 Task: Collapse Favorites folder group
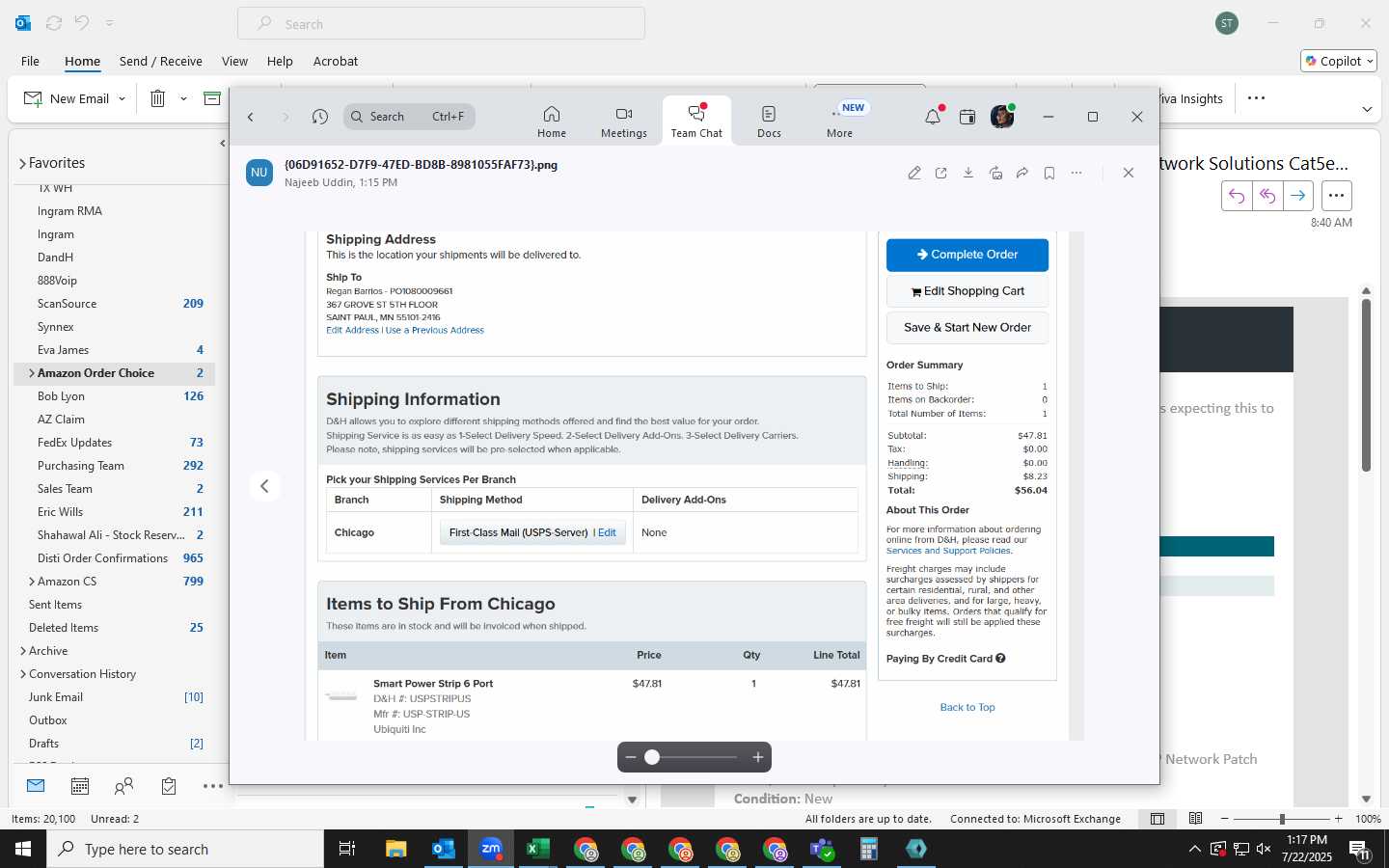[22, 164]
